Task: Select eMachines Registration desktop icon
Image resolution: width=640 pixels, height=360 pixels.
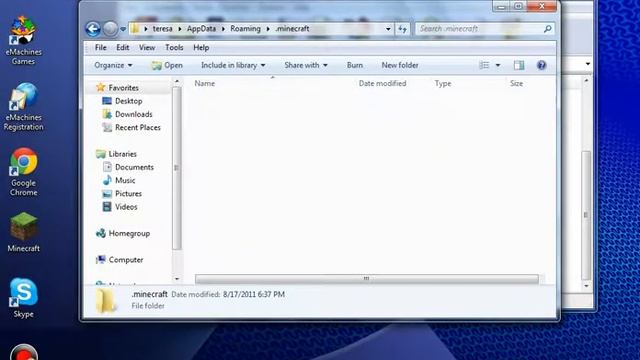Action: pyautogui.click(x=23, y=107)
